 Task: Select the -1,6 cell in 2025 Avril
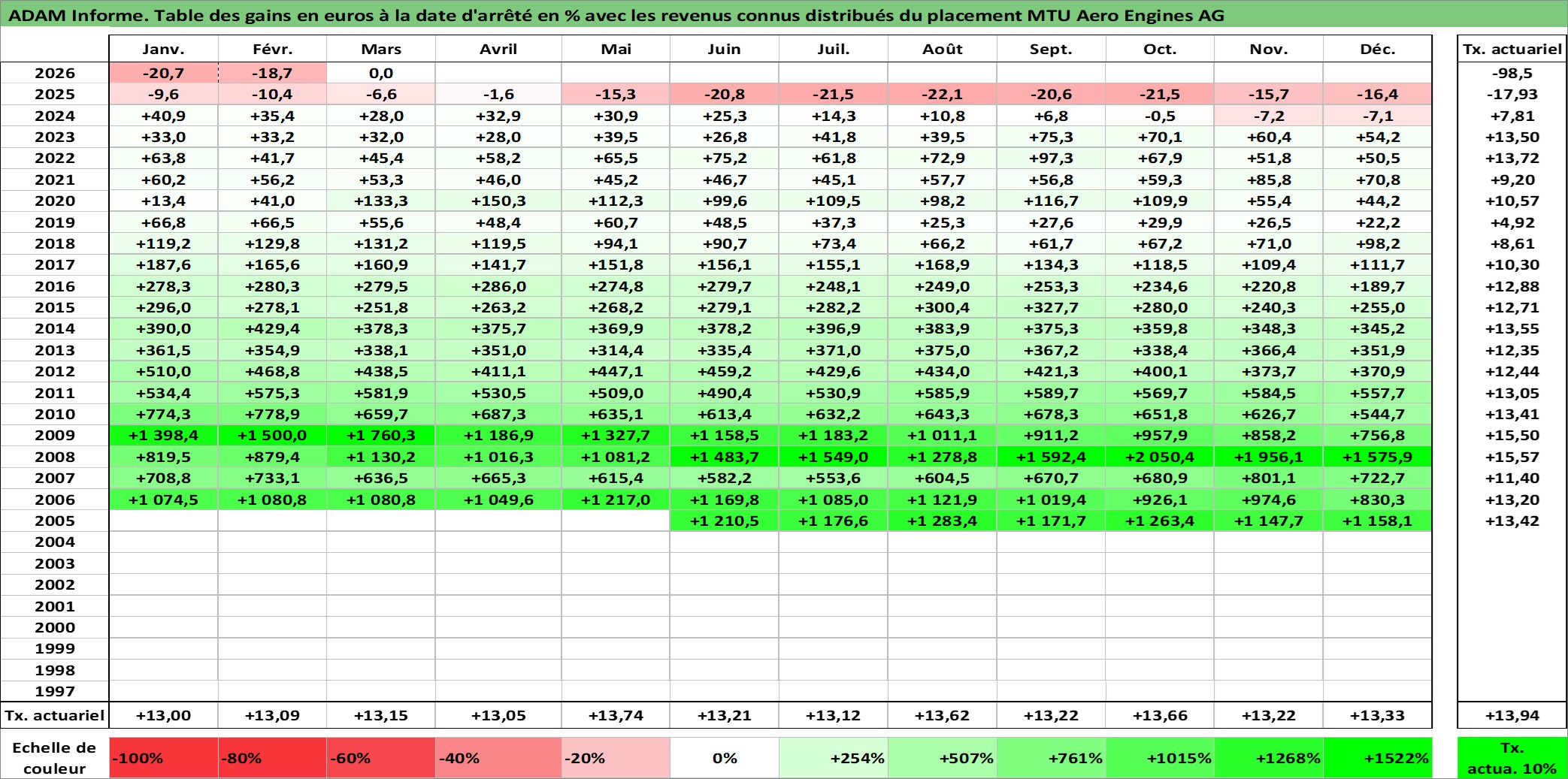[498, 94]
